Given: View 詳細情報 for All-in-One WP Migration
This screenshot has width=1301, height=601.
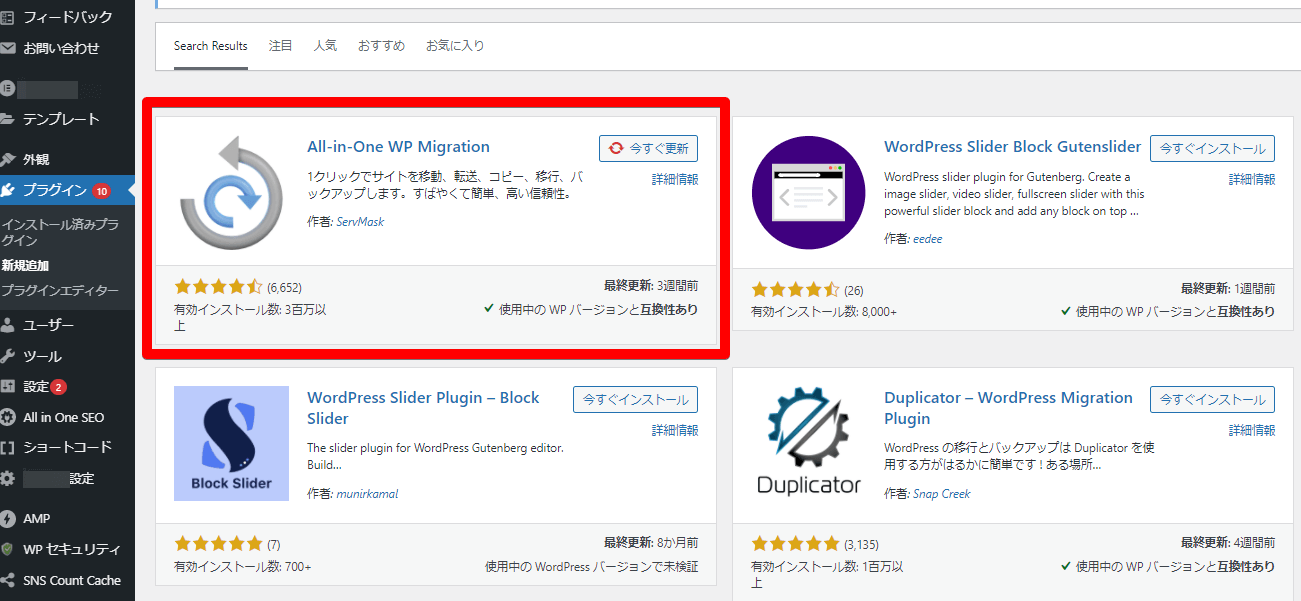Looking at the screenshot, I should pyautogui.click(x=675, y=179).
